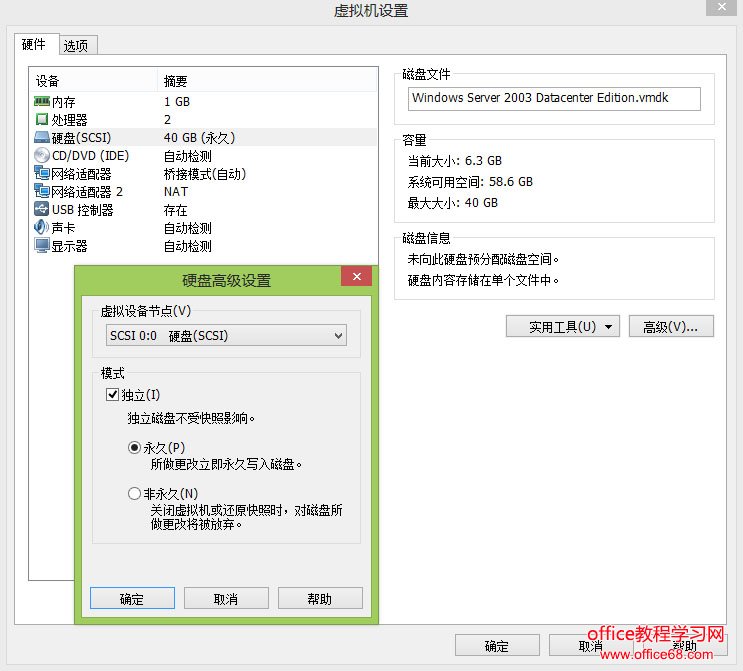Toggle the 独立(I) independent checkbox

click(x=112, y=394)
